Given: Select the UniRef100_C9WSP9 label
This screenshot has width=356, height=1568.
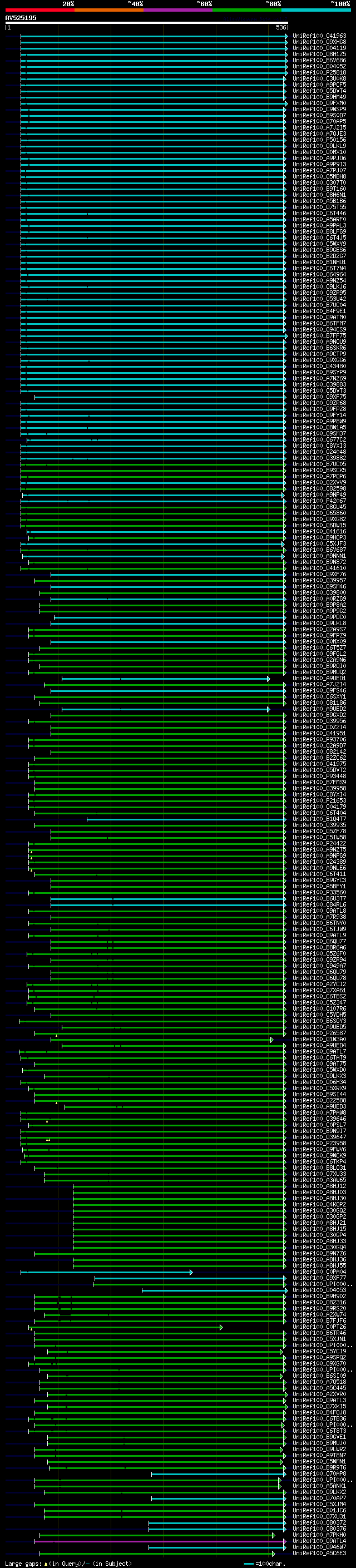Looking at the screenshot, I should tap(319, 110).
